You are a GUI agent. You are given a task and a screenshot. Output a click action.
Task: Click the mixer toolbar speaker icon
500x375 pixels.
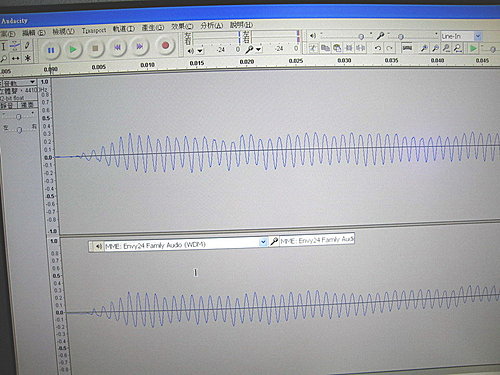pos(313,35)
